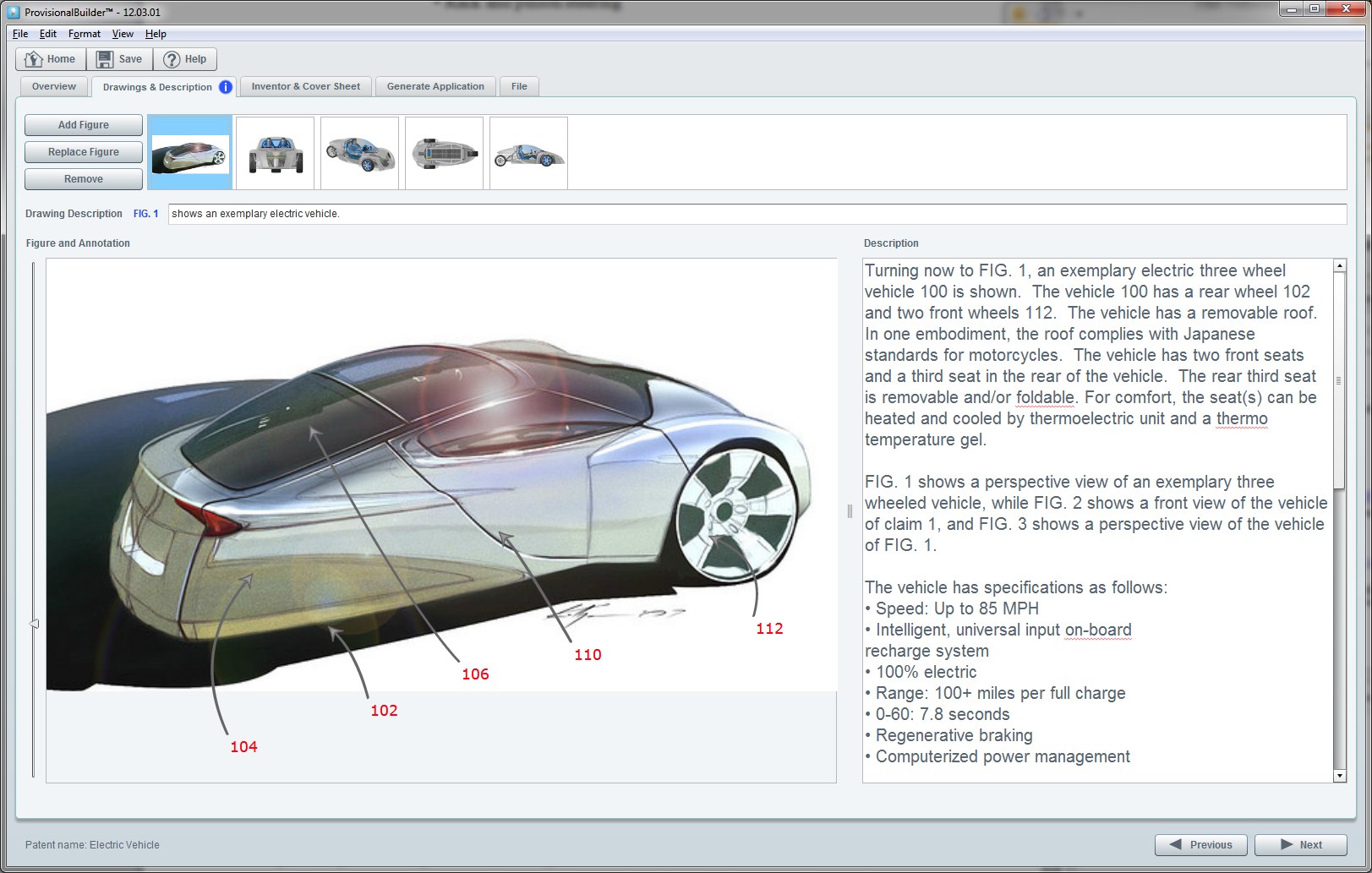Screen dimensions: 1372x873
Task: Open Help with the question mark icon
Action: click(185, 59)
